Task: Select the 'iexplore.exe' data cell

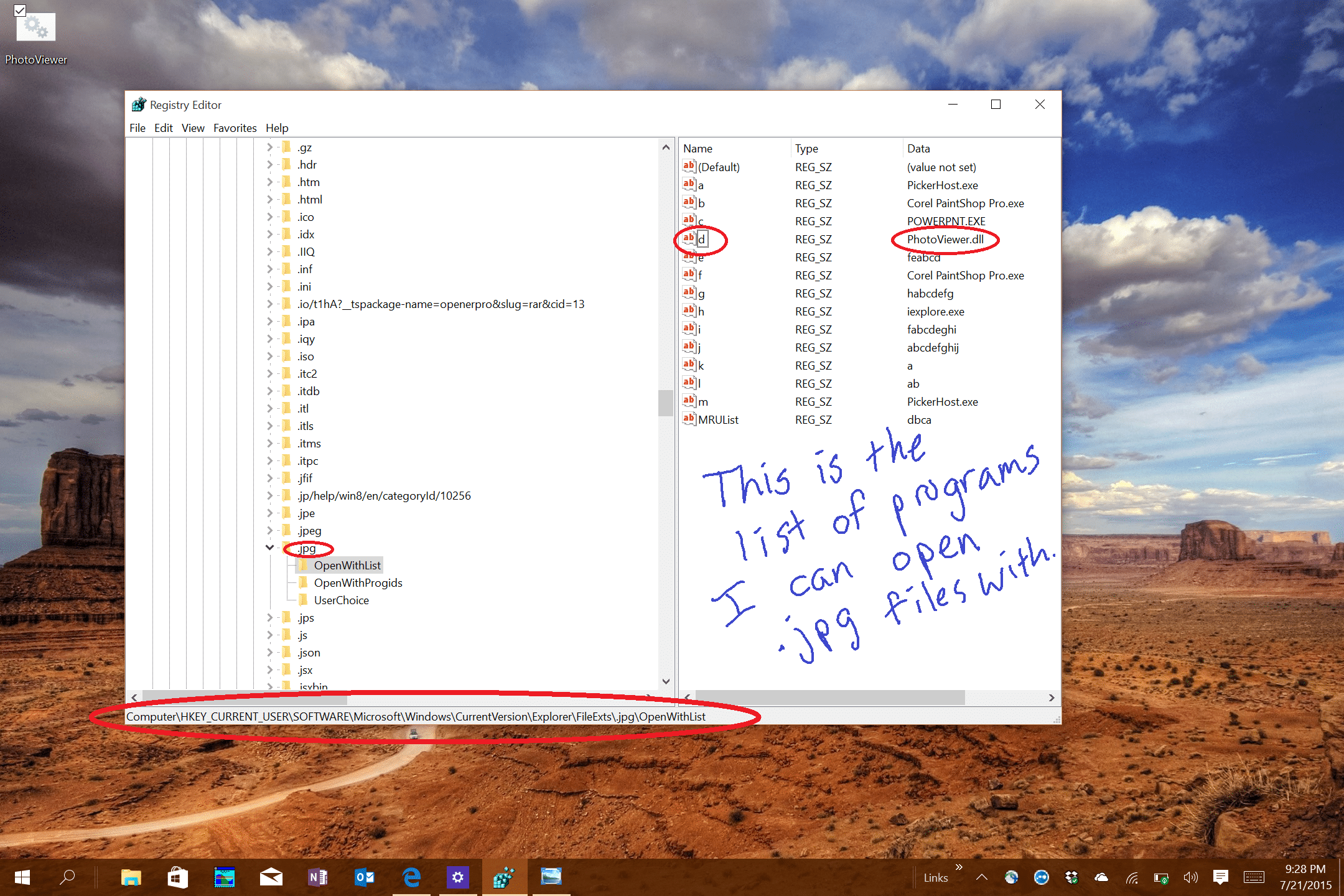Action: [x=935, y=311]
